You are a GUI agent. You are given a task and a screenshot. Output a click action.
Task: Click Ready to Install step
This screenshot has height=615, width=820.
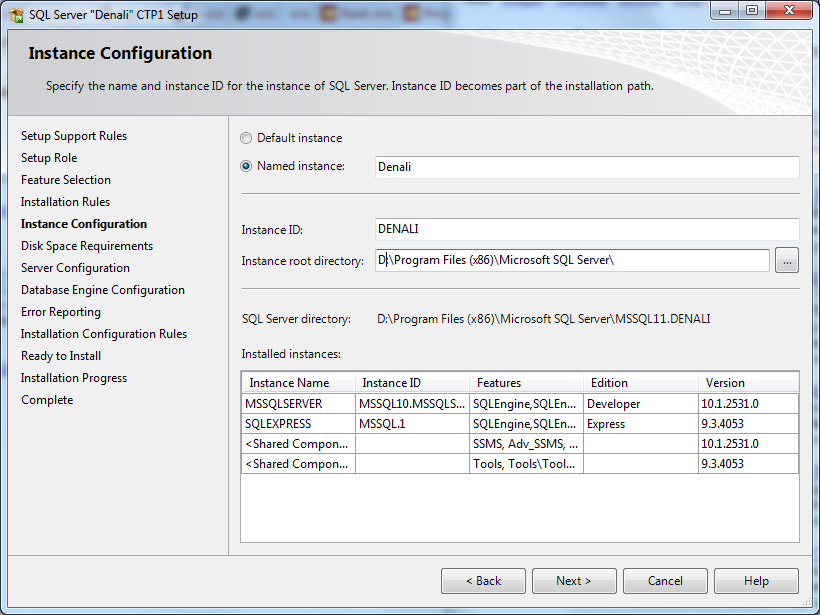[61, 356]
